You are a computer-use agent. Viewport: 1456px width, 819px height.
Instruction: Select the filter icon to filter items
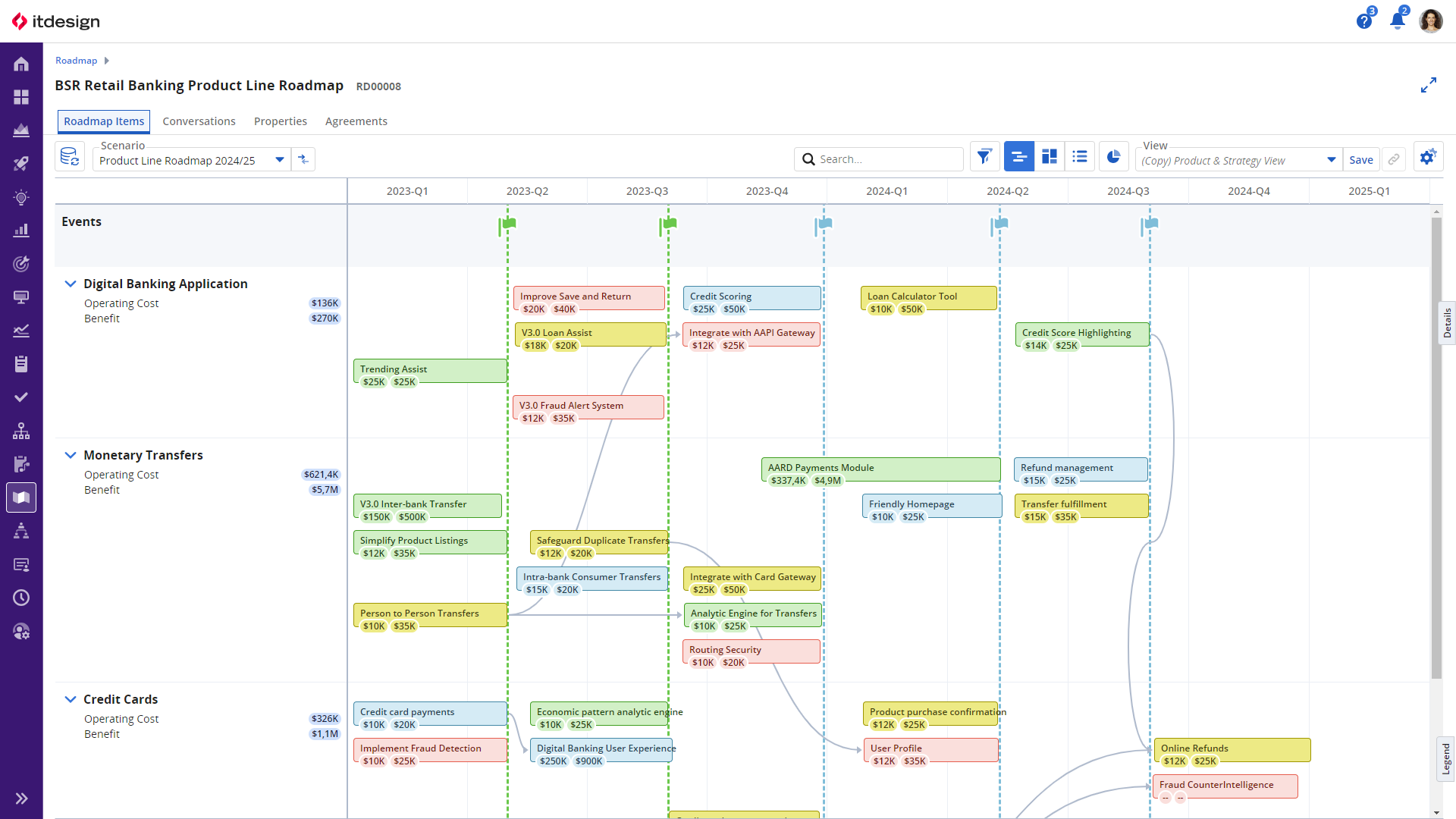984,158
